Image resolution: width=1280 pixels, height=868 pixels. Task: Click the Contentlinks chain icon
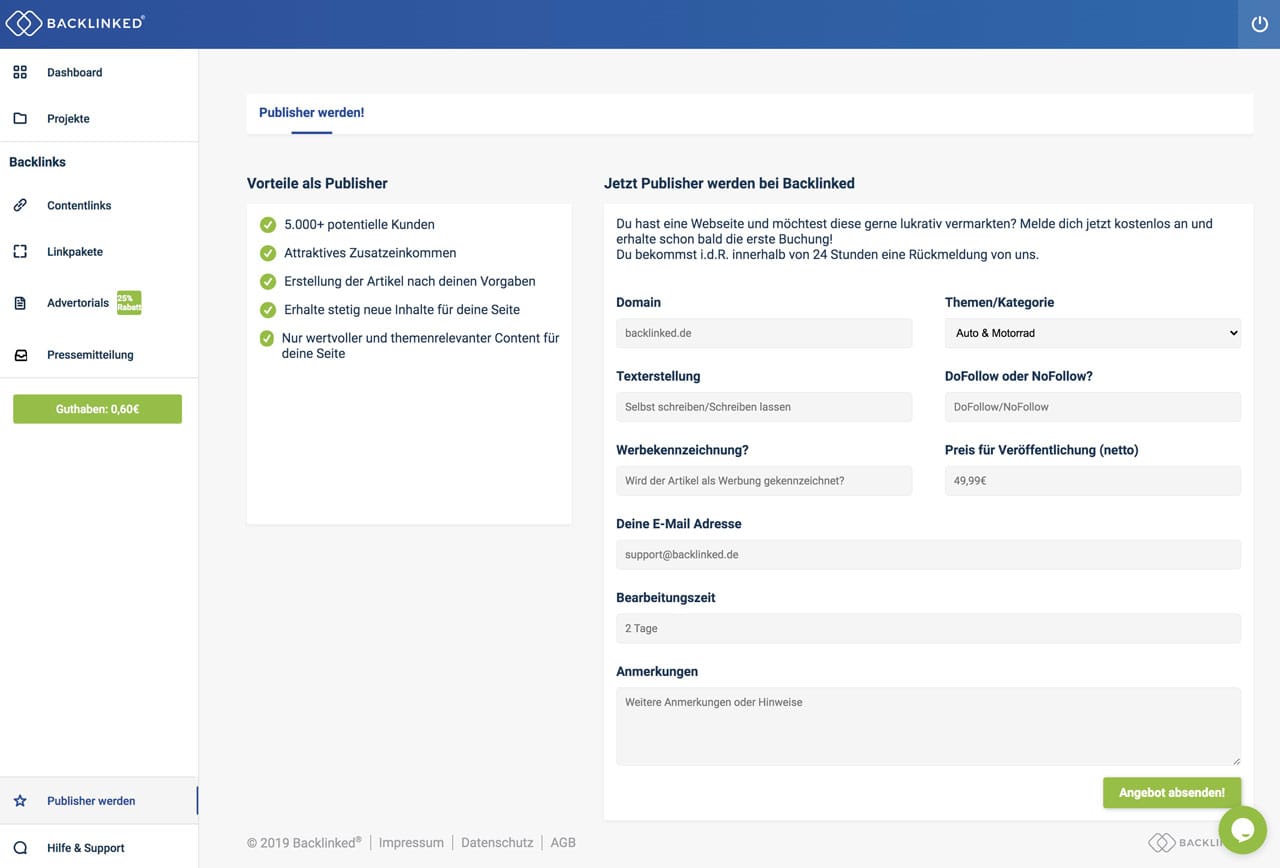tap(20, 205)
